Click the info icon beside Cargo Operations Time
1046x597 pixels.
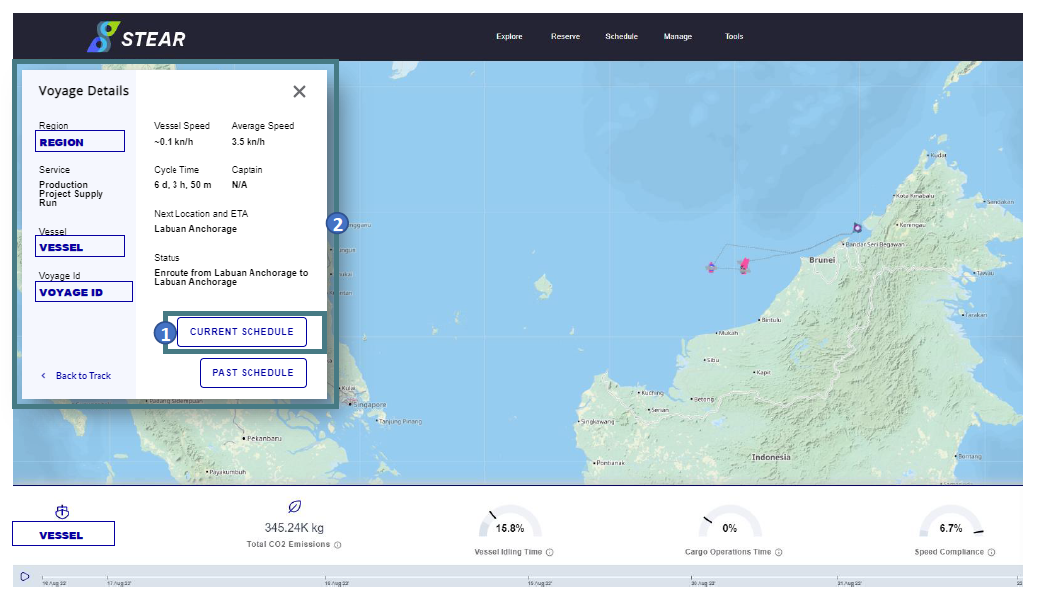778,552
